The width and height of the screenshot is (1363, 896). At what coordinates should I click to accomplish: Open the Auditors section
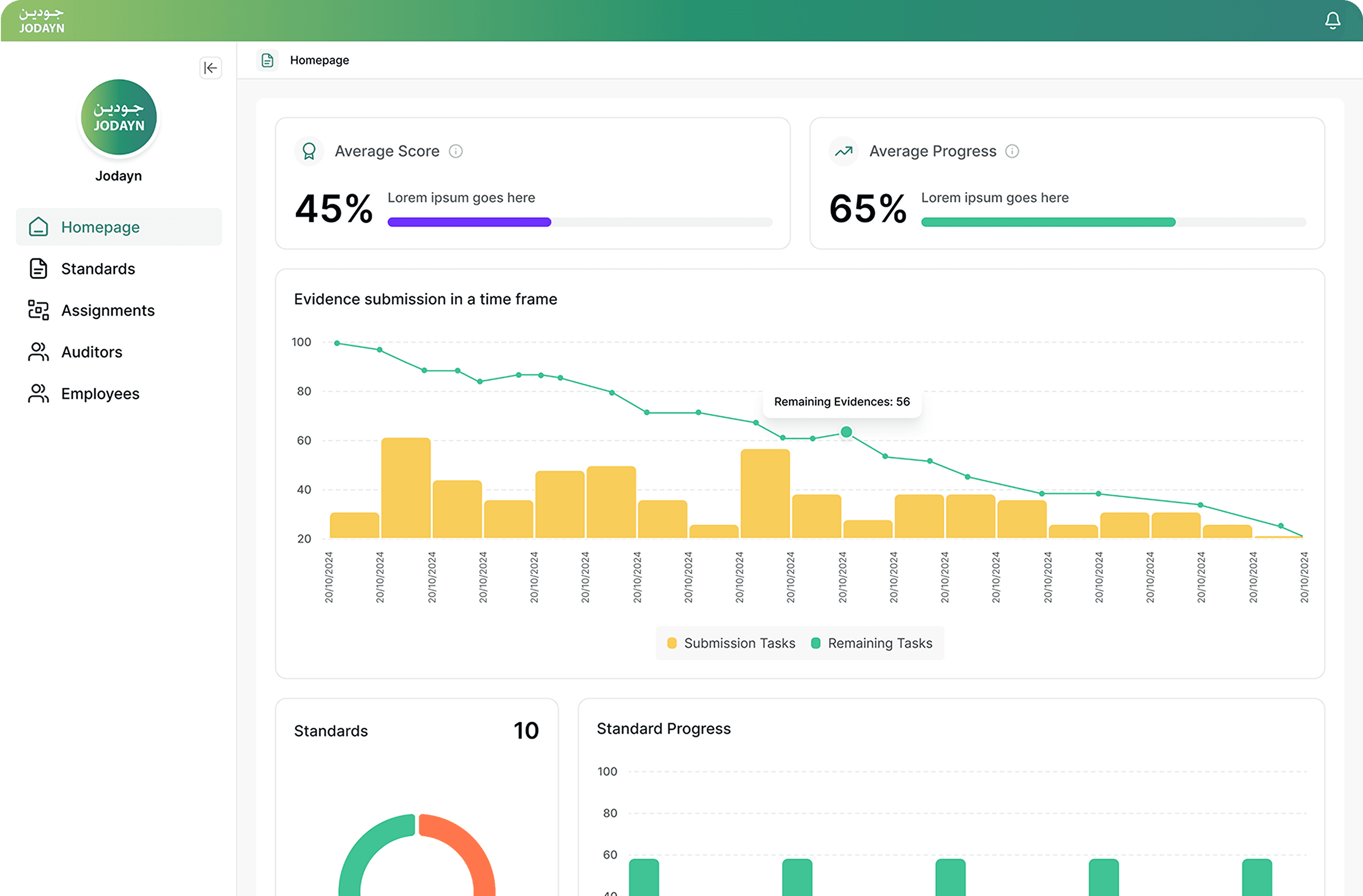click(92, 352)
